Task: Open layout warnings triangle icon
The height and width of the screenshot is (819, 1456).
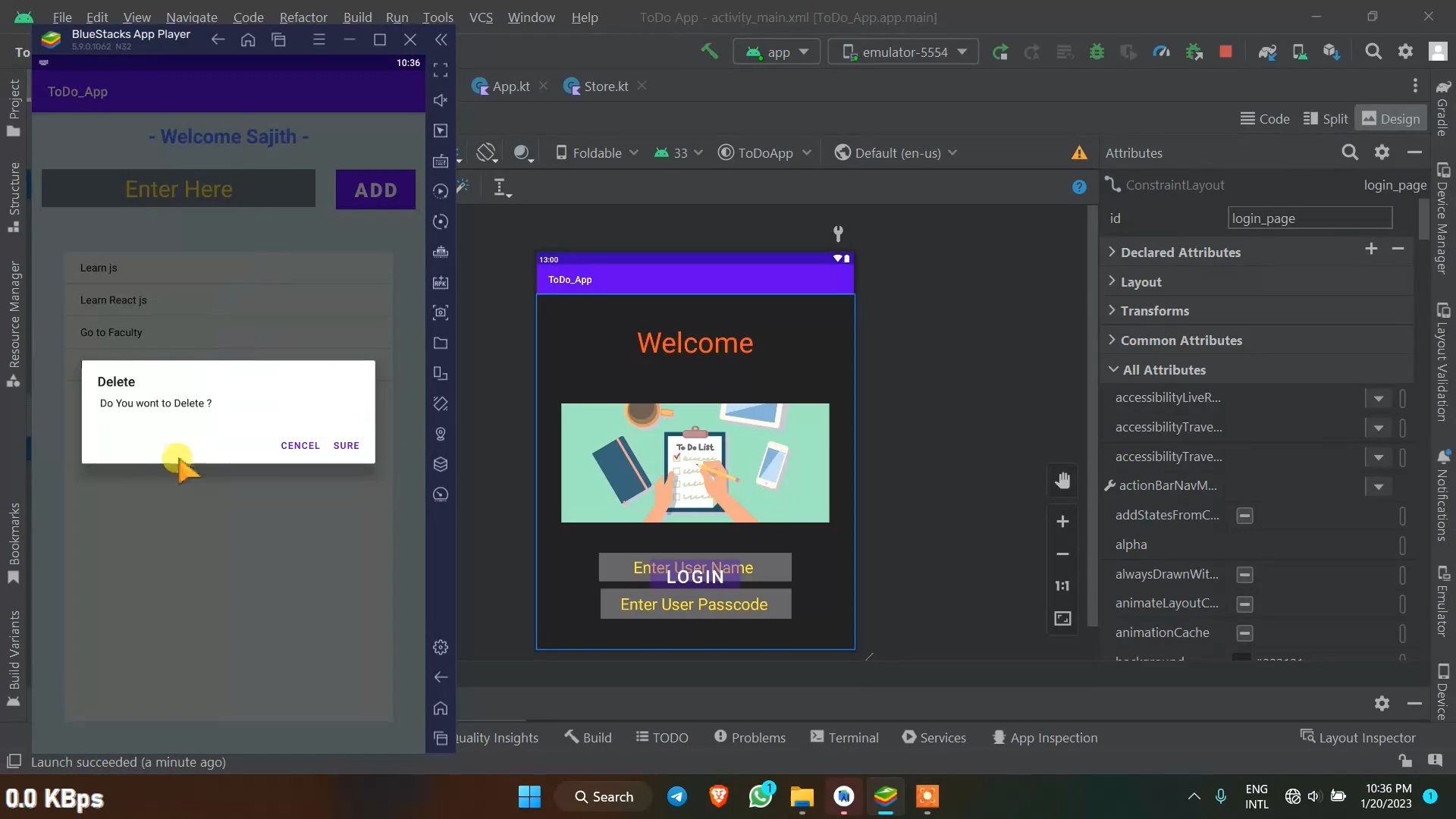Action: tap(1079, 153)
